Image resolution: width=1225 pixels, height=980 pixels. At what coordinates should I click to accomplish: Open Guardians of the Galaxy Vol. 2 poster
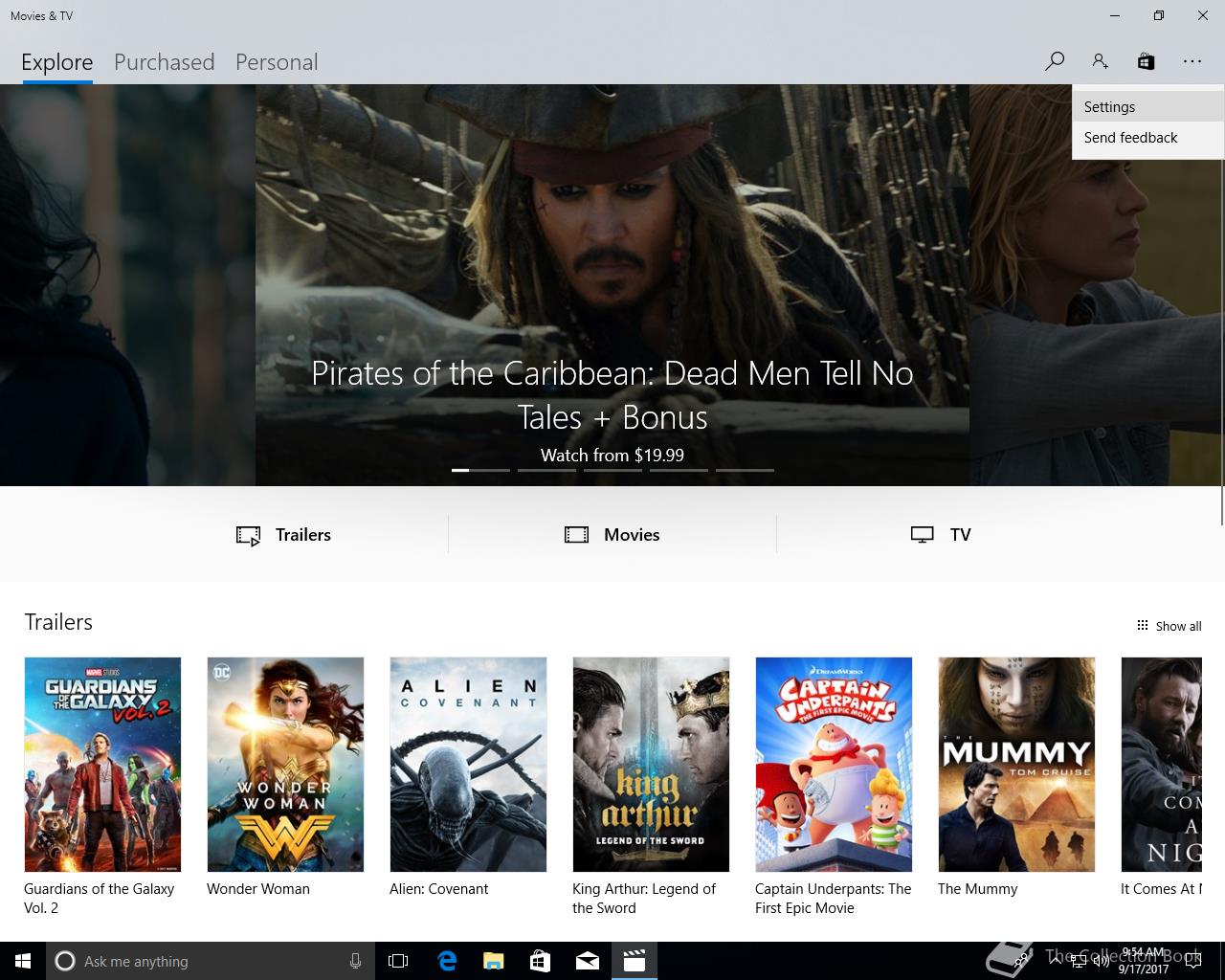(102, 765)
